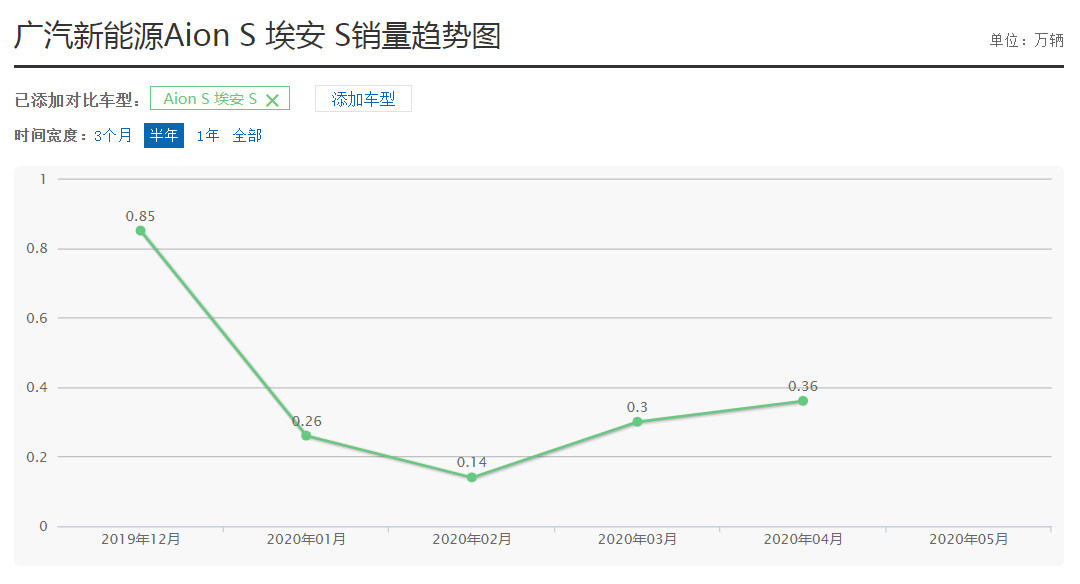
Task: Show 全部 time range data
Action: tap(247, 135)
